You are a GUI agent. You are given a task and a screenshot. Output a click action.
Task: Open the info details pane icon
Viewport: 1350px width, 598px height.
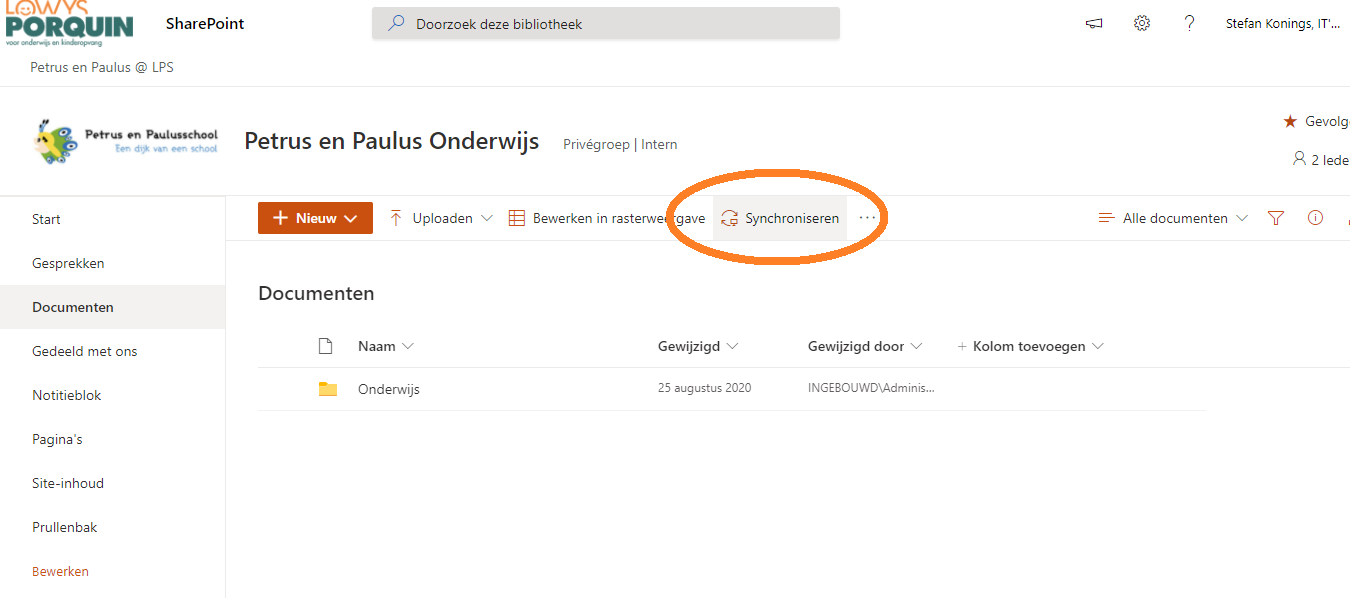click(x=1315, y=218)
